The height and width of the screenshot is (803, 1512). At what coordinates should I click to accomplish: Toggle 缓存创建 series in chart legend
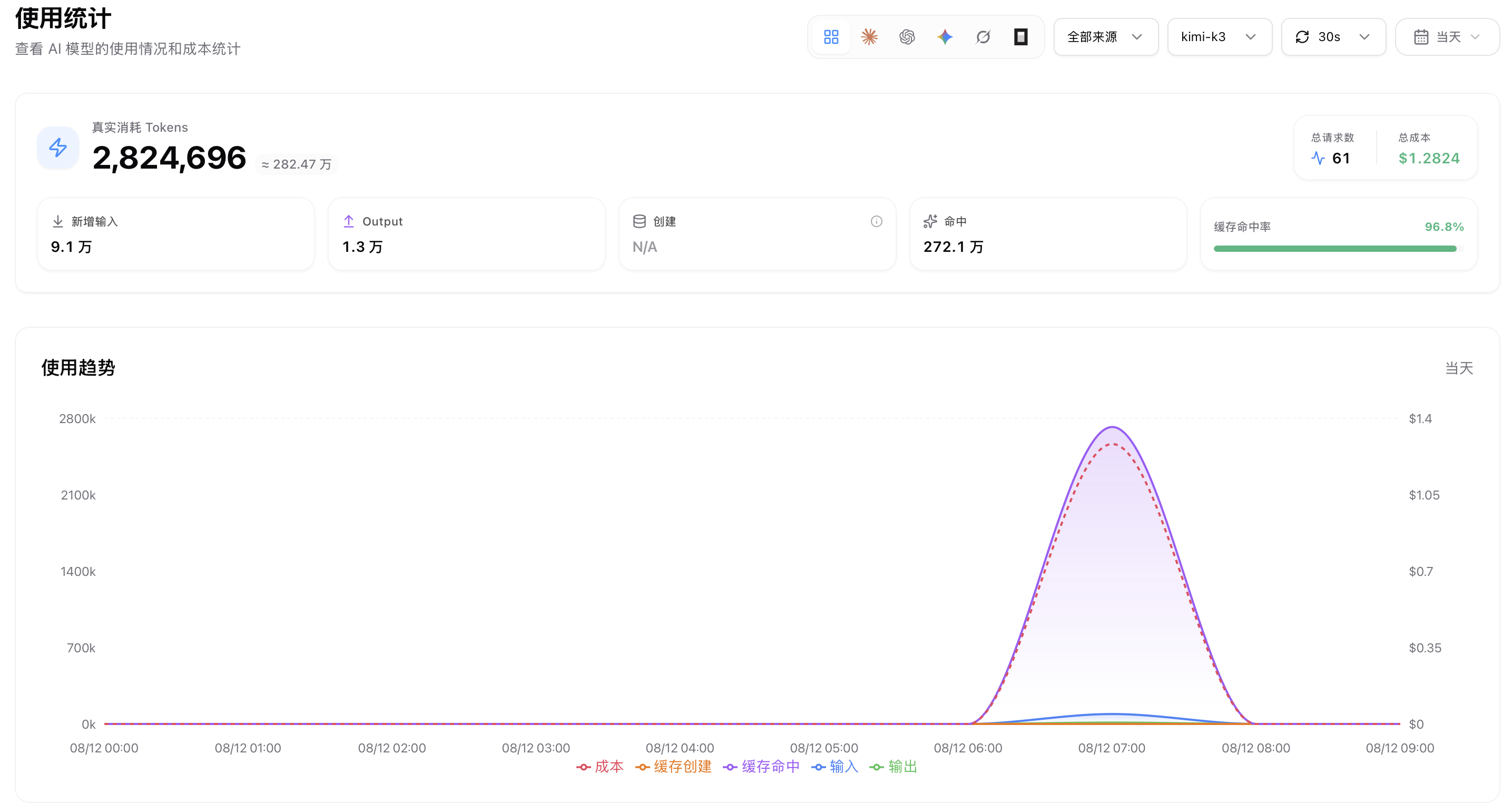coord(673,767)
